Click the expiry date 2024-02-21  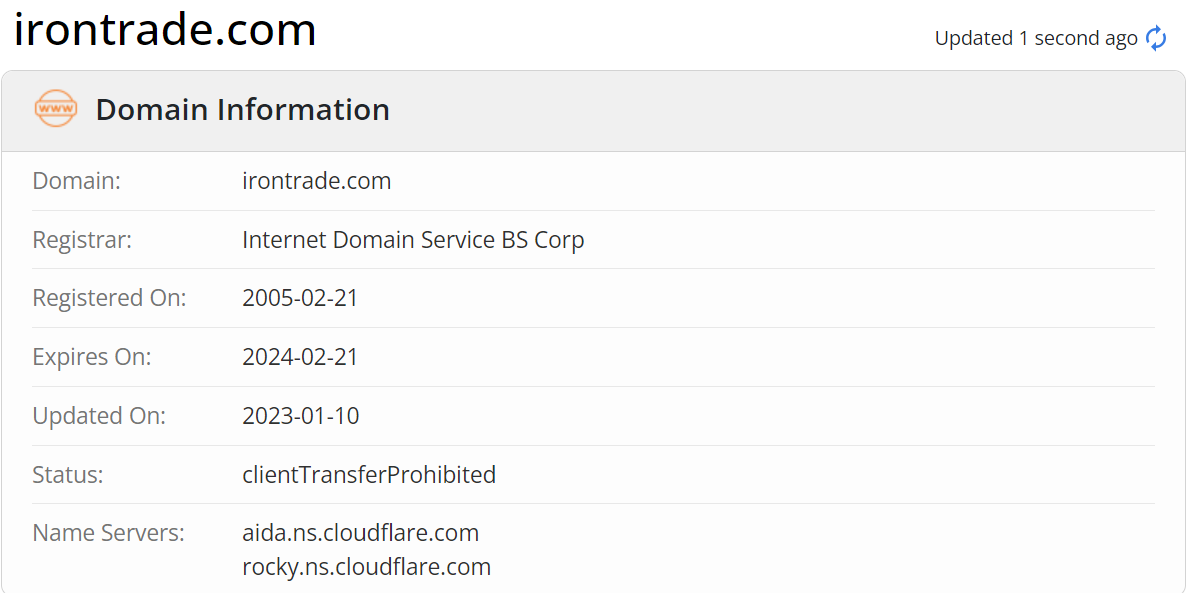point(300,357)
